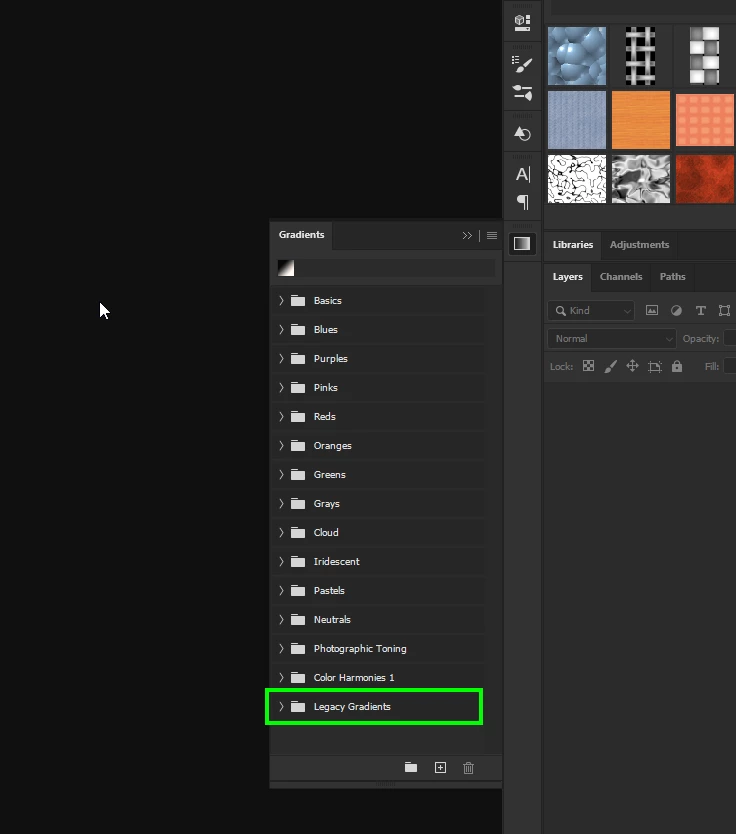Open the Character panel icon
The image size is (736, 834).
point(523,174)
